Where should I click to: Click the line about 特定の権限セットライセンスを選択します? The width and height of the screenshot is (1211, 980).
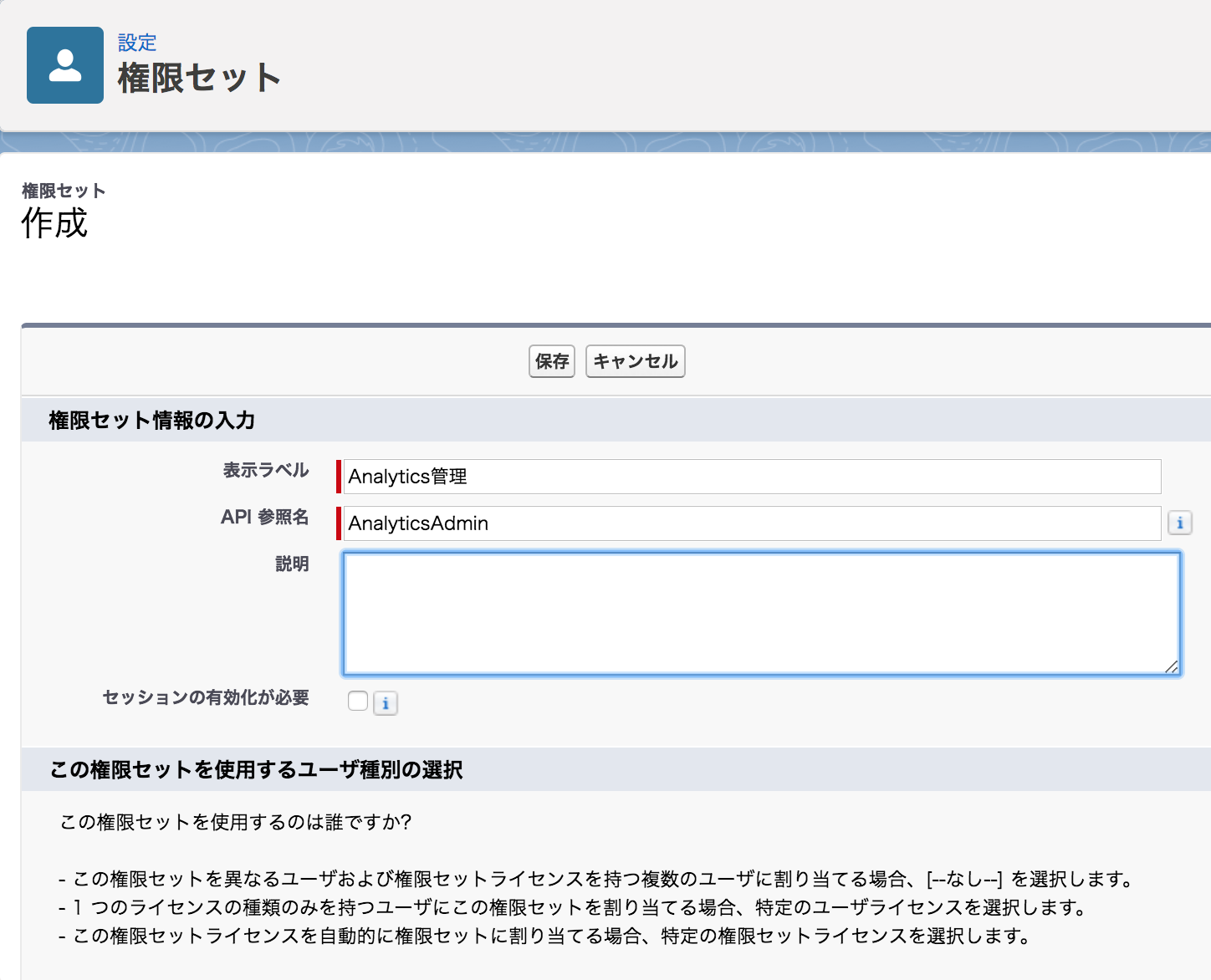[545, 936]
